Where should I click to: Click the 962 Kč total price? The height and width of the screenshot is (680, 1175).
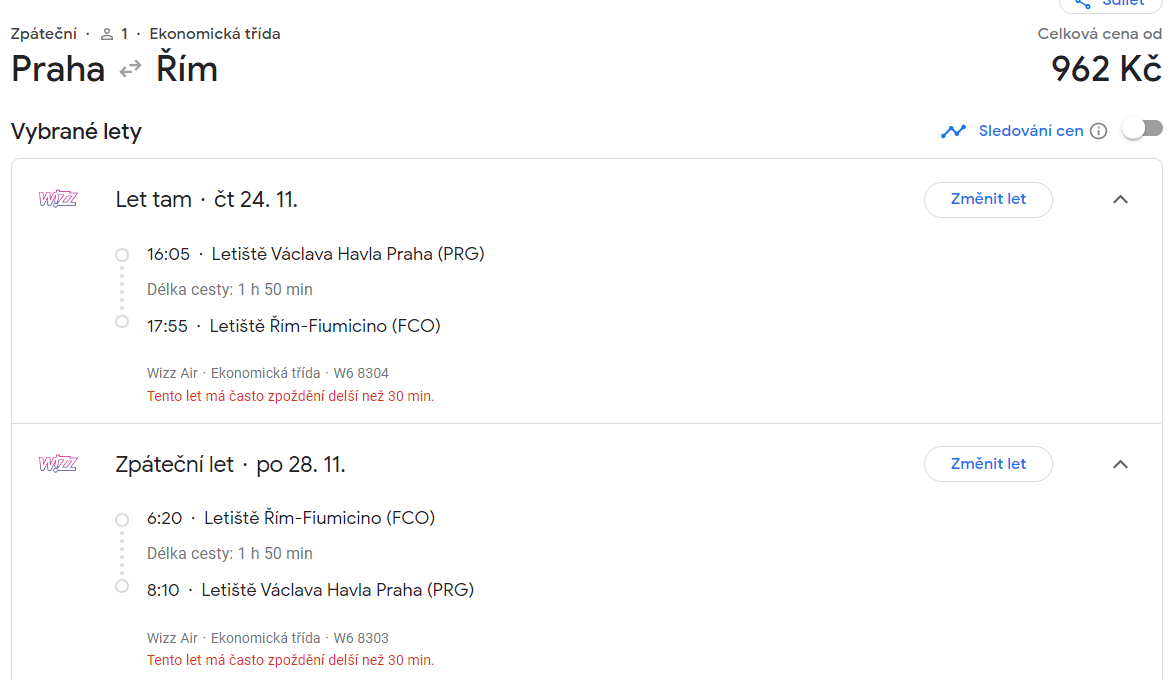pyautogui.click(x=1106, y=69)
